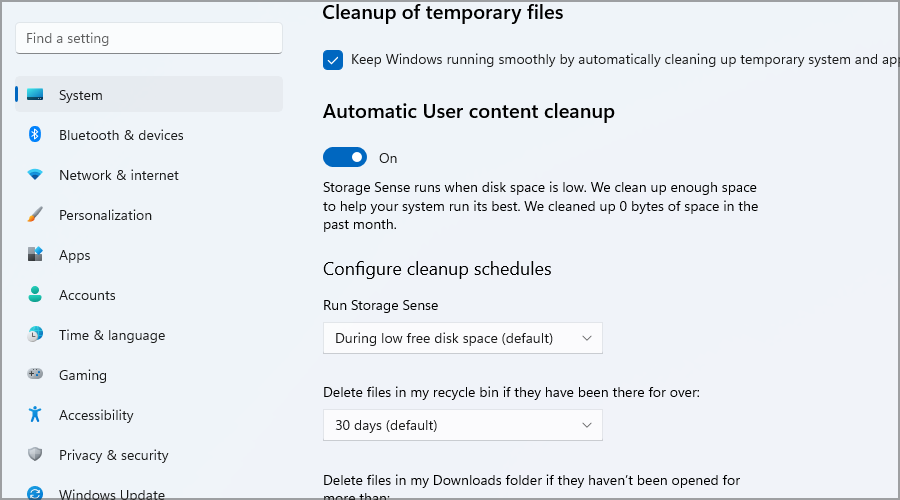Click the System monitor icon in sidebar
The width and height of the screenshot is (900, 500).
click(36, 95)
